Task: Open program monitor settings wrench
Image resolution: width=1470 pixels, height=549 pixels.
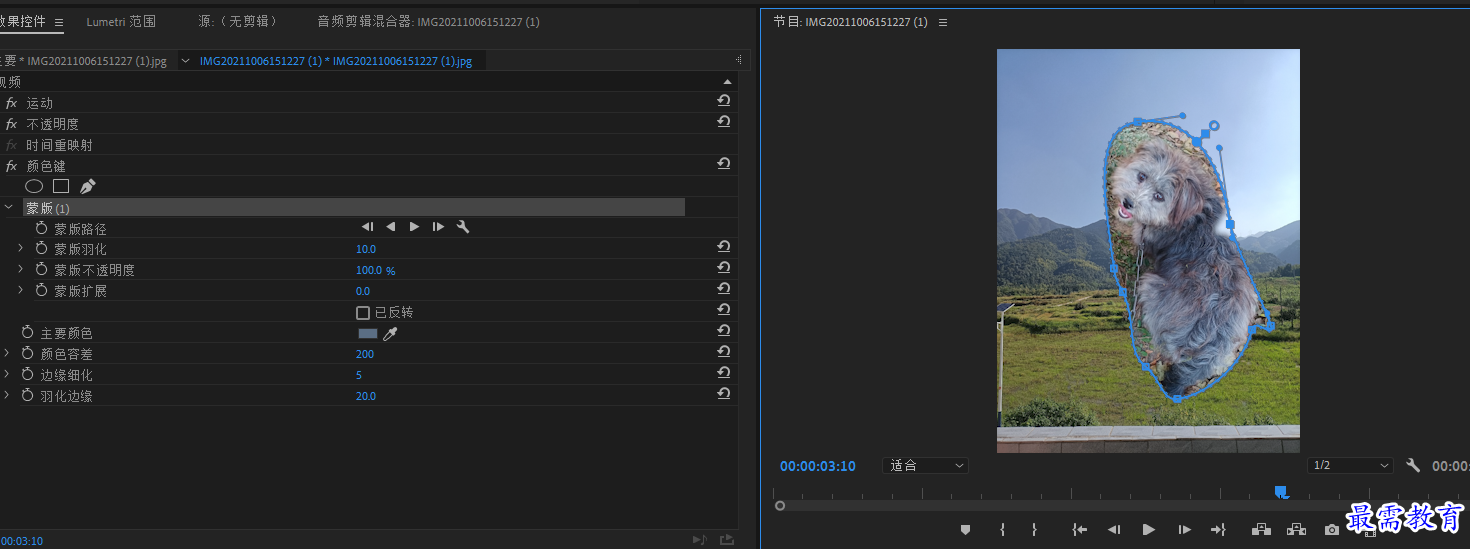Action: tap(1413, 466)
